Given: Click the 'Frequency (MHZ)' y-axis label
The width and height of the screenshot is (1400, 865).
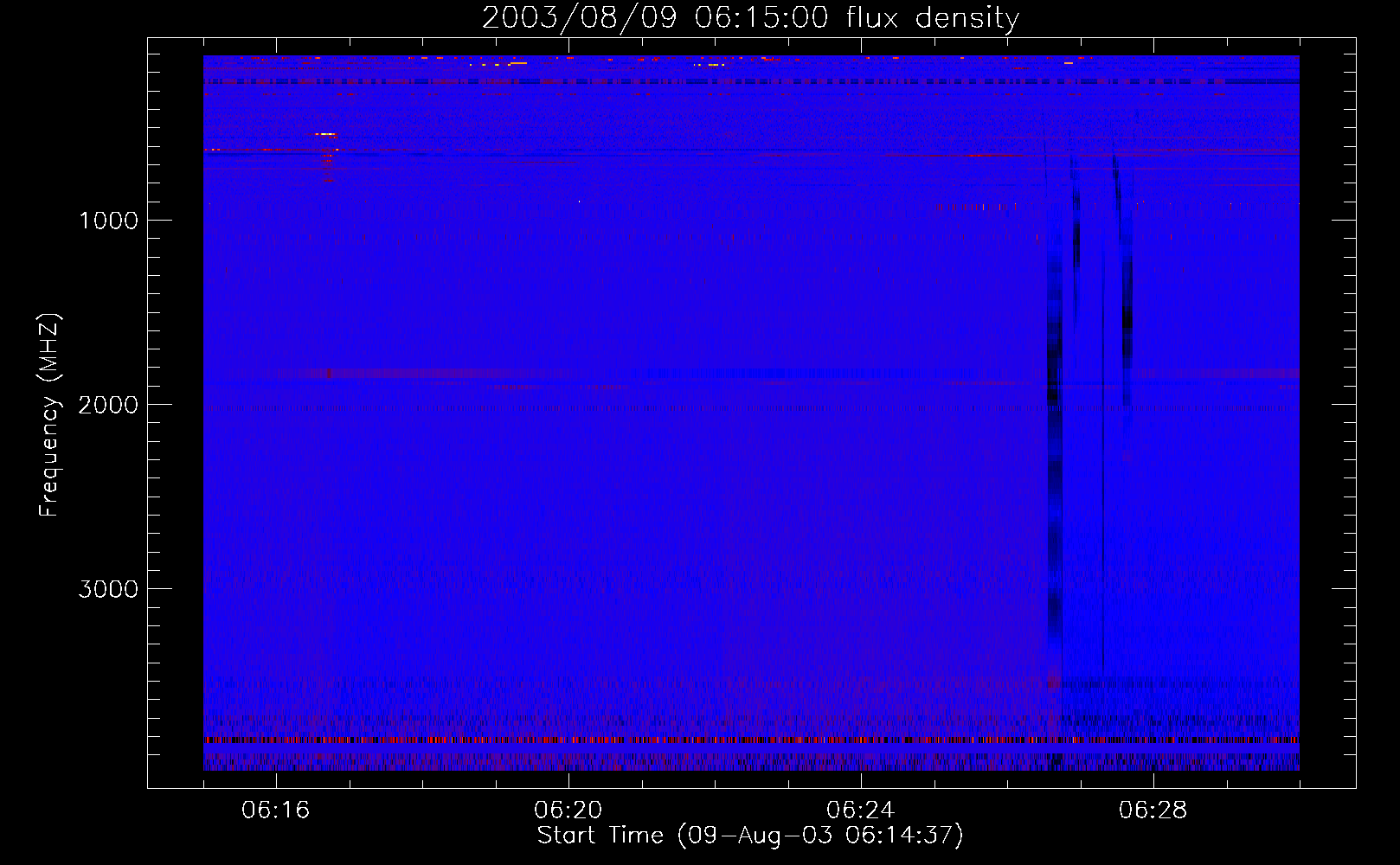Looking at the screenshot, I should click(50, 415).
